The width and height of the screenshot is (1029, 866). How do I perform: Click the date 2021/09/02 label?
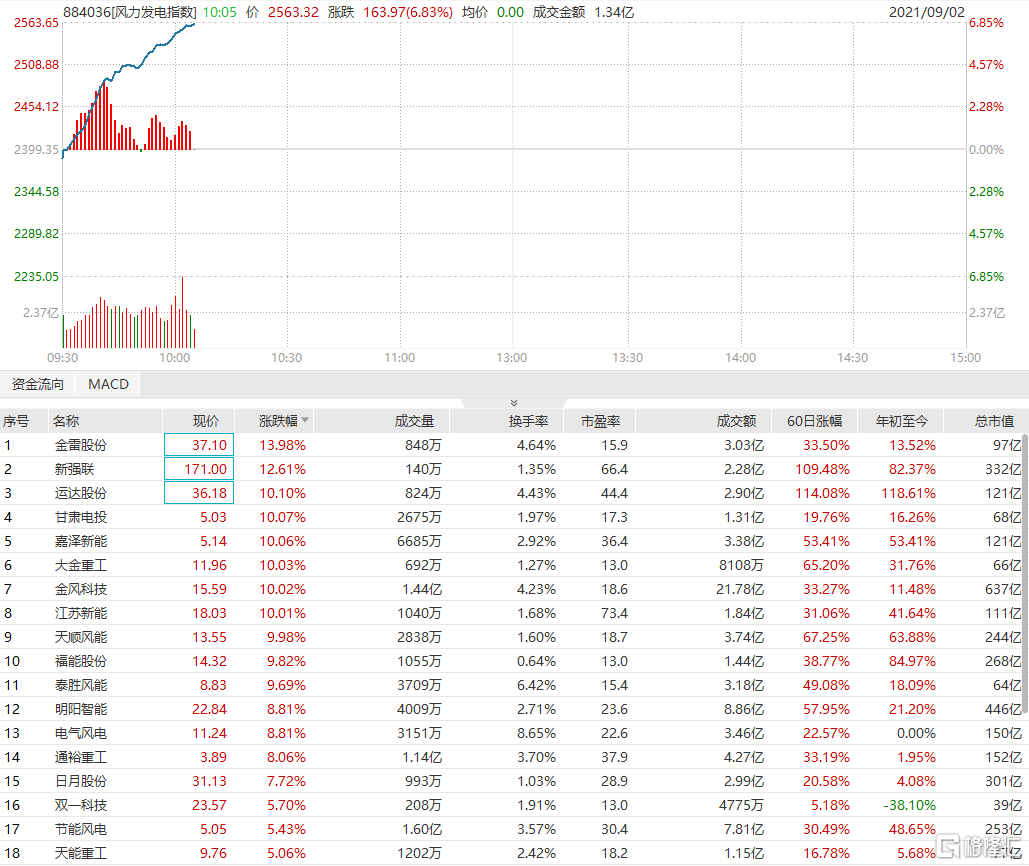pos(927,12)
